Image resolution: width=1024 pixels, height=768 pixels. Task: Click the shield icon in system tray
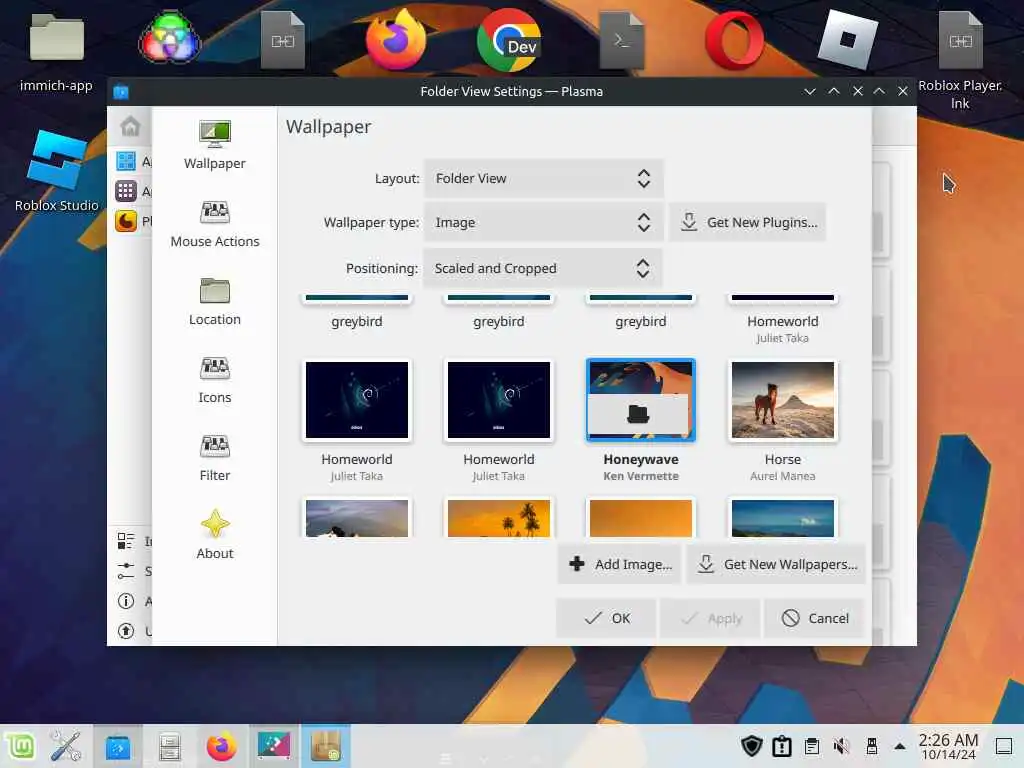pyautogui.click(x=752, y=746)
